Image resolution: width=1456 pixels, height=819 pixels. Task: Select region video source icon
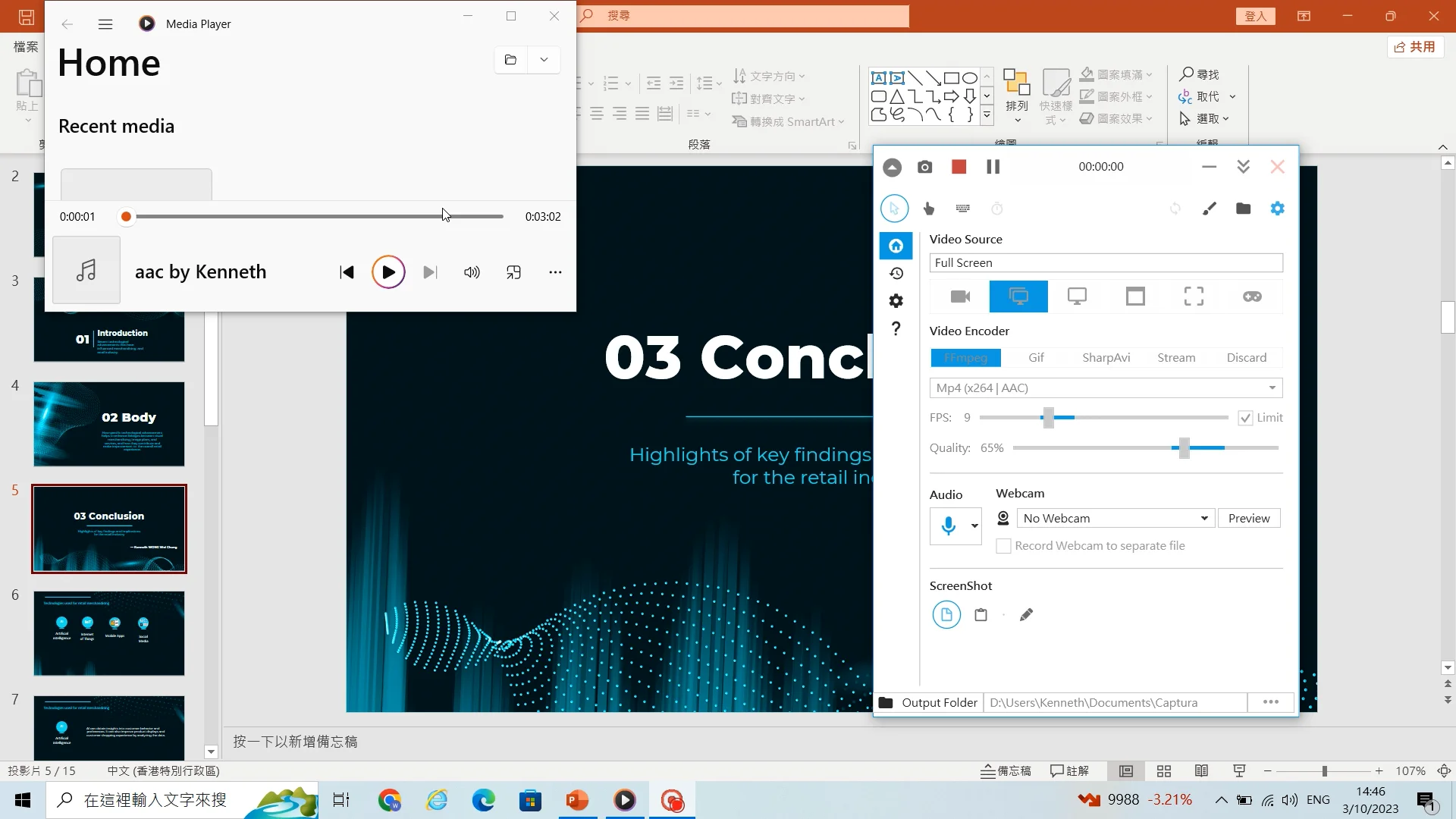click(x=1194, y=297)
